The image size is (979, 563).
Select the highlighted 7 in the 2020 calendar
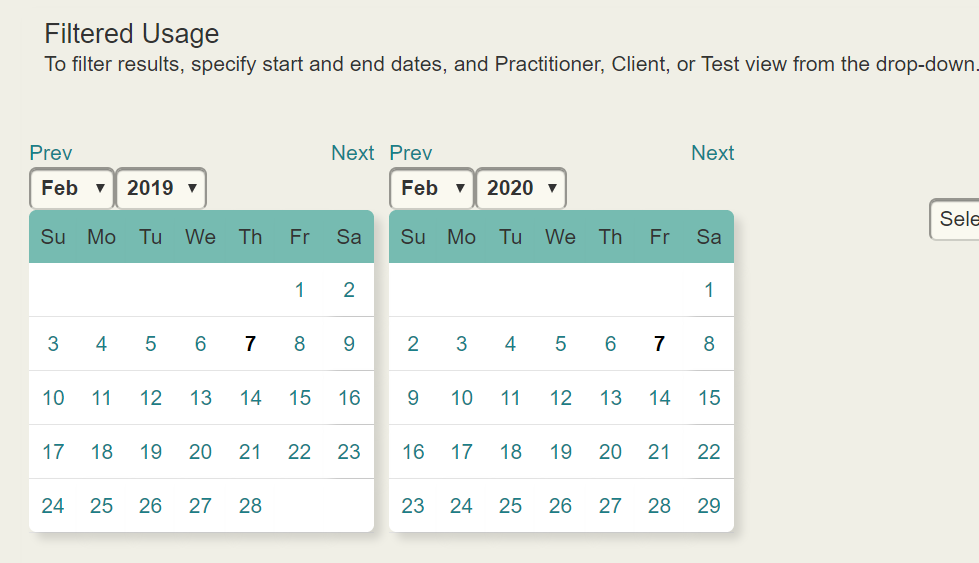pos(659,344)
